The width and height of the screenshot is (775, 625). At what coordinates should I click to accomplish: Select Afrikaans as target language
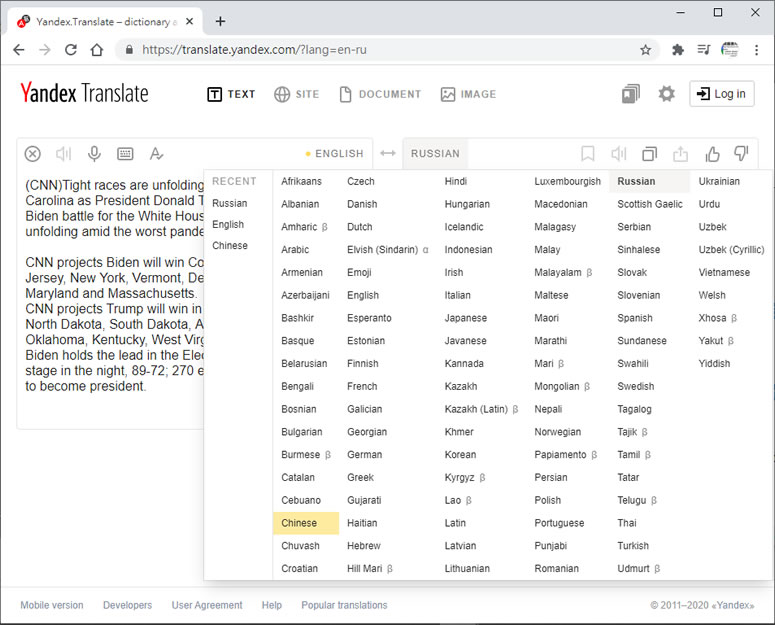tap(301, 181)
